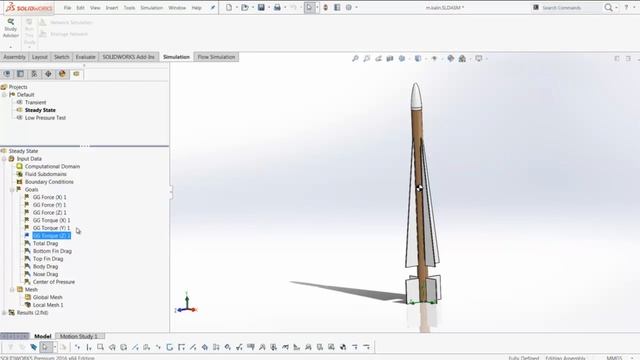Open the search type dropdown arrow
This screenshot has height=360, width=640.
(616, 7)
